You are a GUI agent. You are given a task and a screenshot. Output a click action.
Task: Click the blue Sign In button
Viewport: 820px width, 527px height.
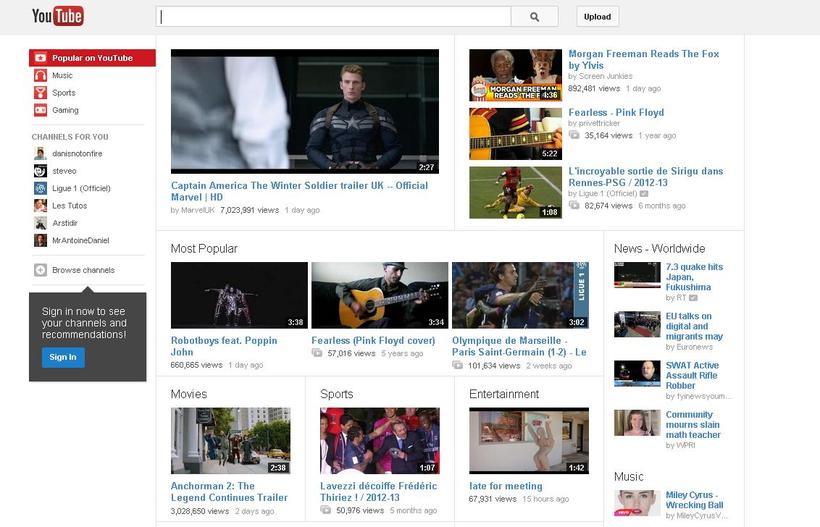click(63, 357)
